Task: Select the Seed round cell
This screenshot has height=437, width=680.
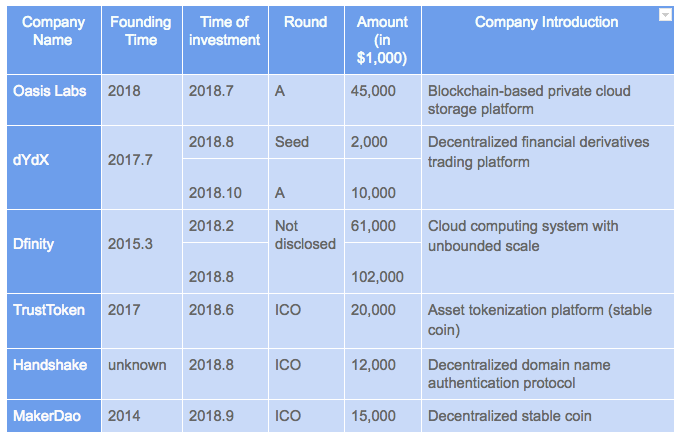Action: tap(292, 142)
